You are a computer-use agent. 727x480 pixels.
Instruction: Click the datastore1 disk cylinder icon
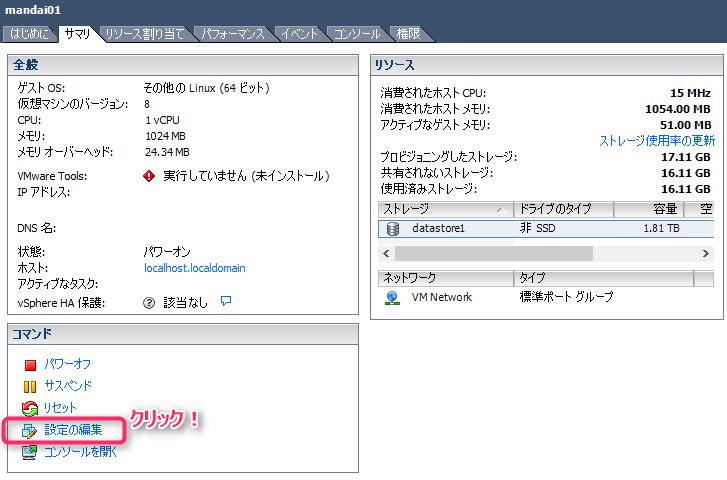393,229
